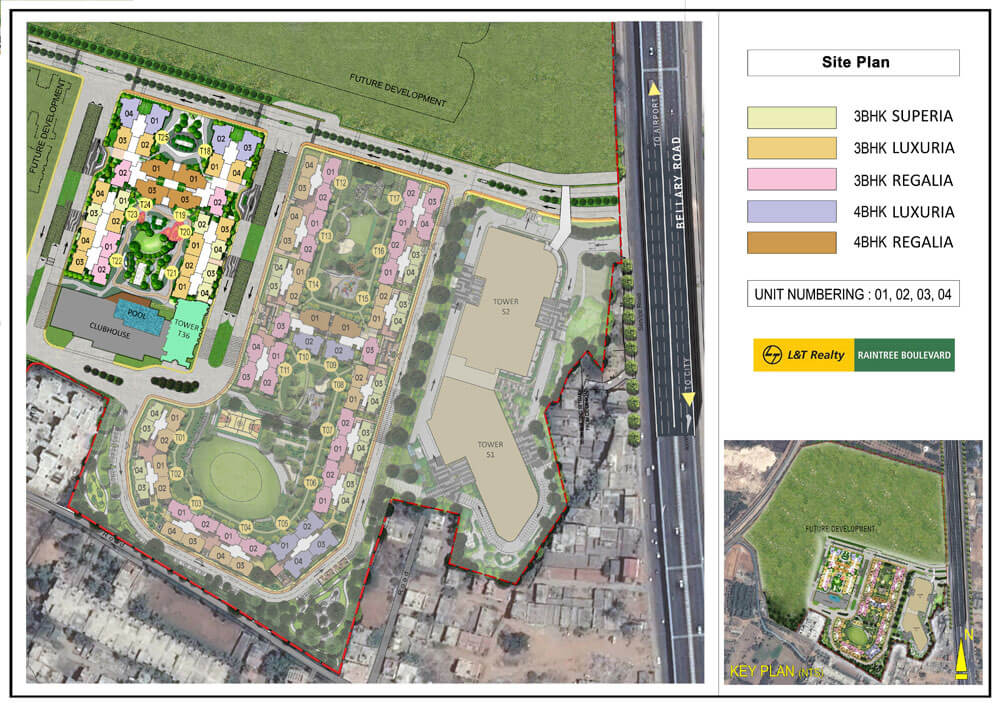Click the yellow north arrow in key plan

click(963, 657)
